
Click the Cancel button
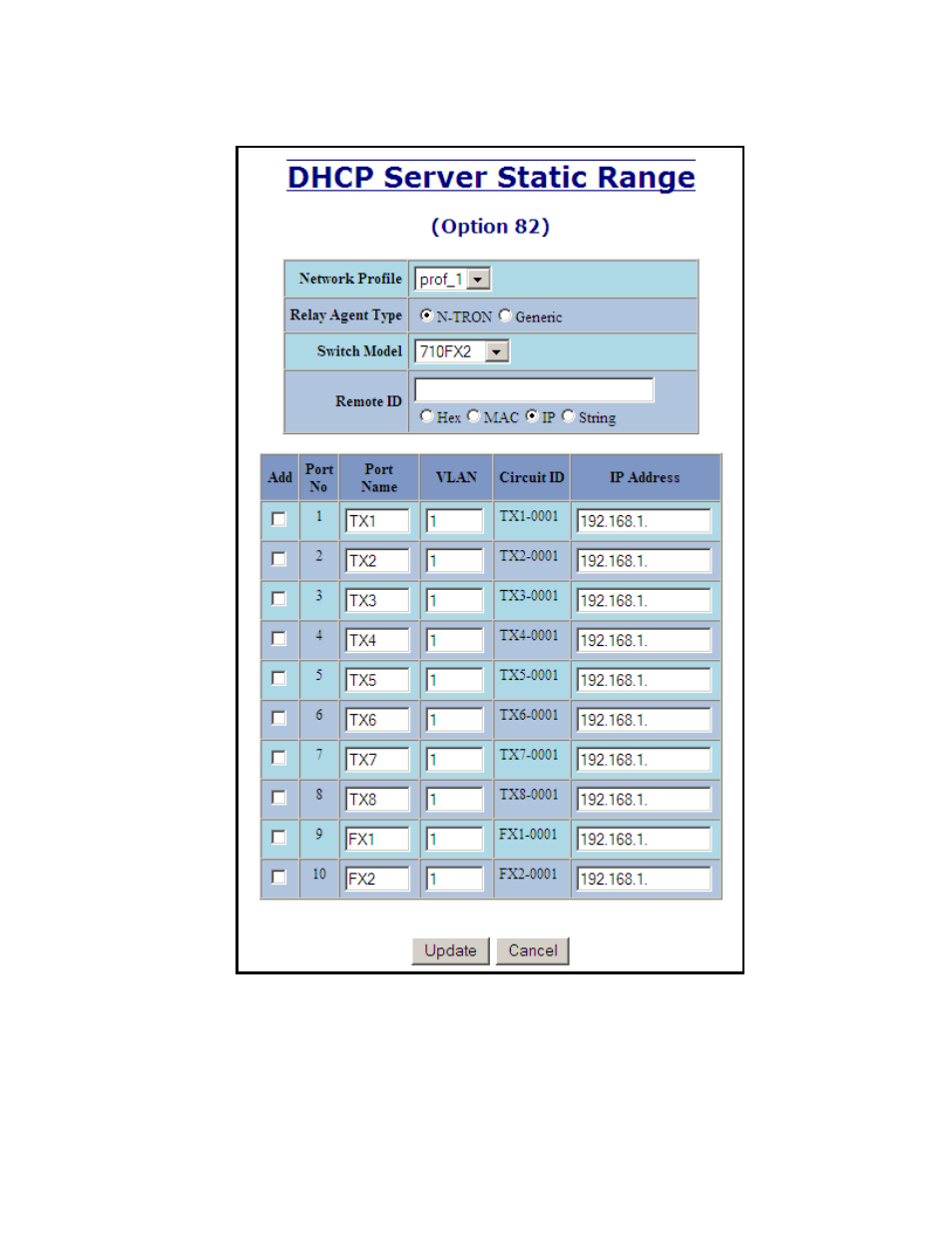tap(533, 950)
